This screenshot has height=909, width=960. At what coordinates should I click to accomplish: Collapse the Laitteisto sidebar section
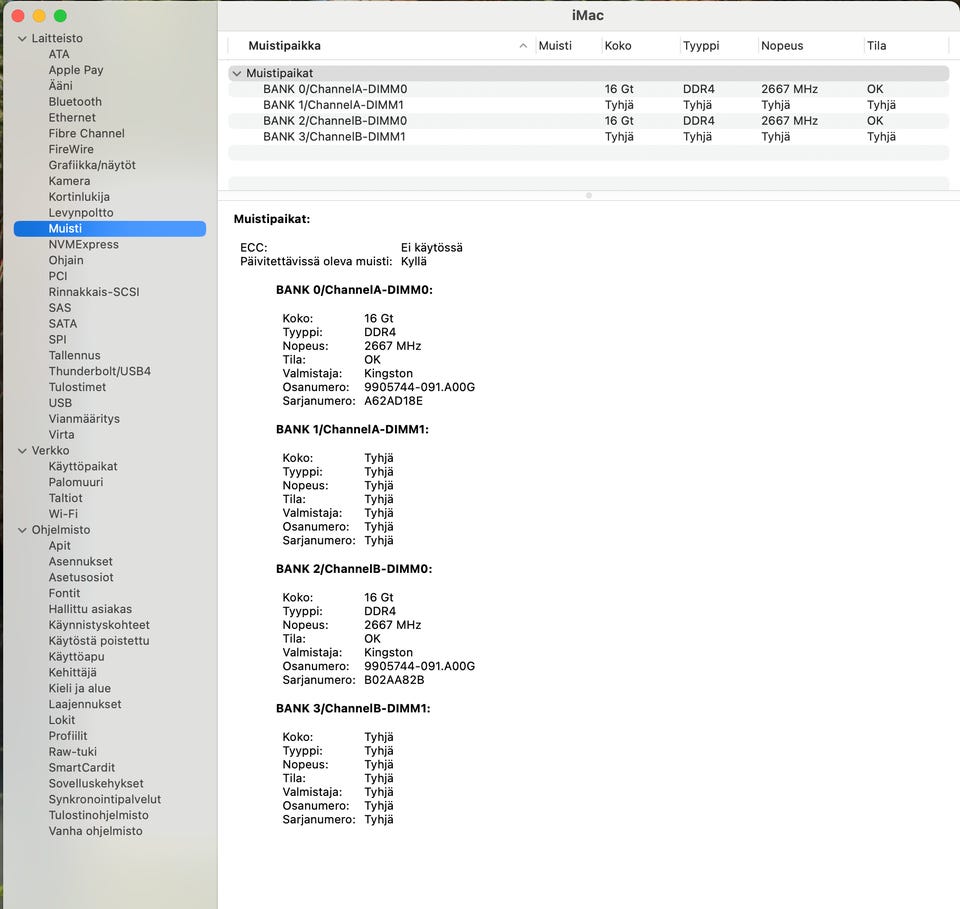pyautogui.click(x=22, y=38)
